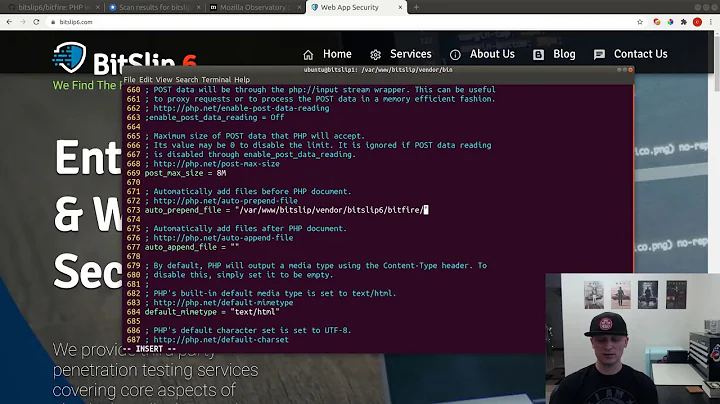Open the Contact Us link
This screenshot has height=404, width=720.
coord(641,54)
